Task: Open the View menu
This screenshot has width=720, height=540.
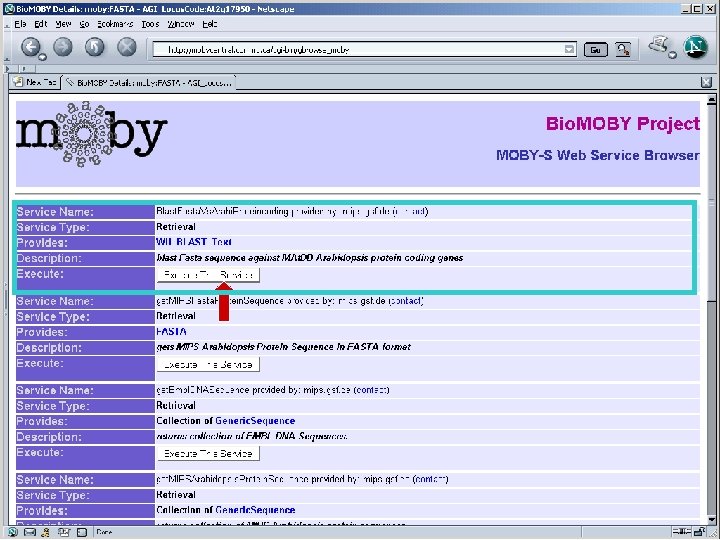Action: tap(63, 24)
